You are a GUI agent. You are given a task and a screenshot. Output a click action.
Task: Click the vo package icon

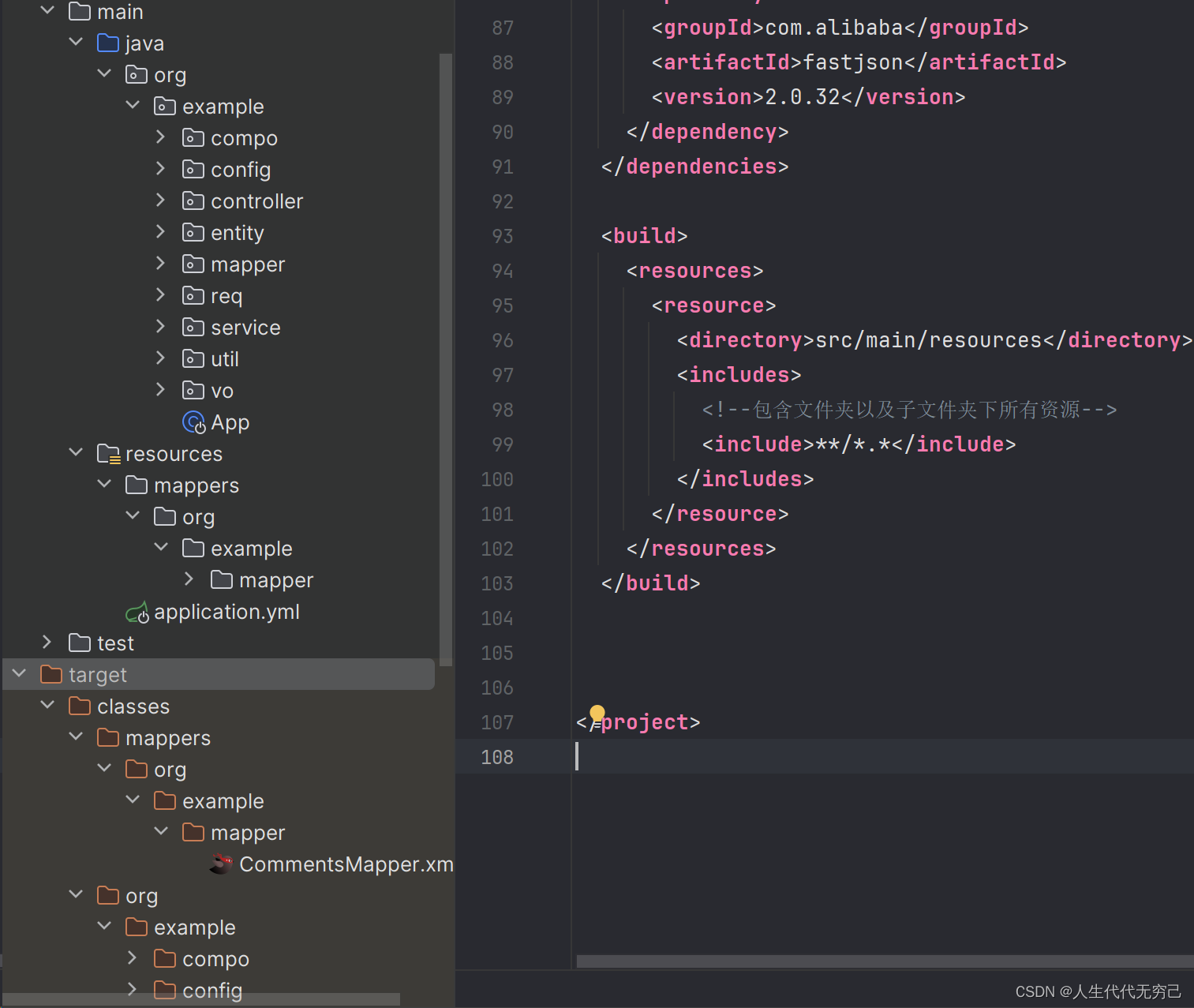[193, 391]
